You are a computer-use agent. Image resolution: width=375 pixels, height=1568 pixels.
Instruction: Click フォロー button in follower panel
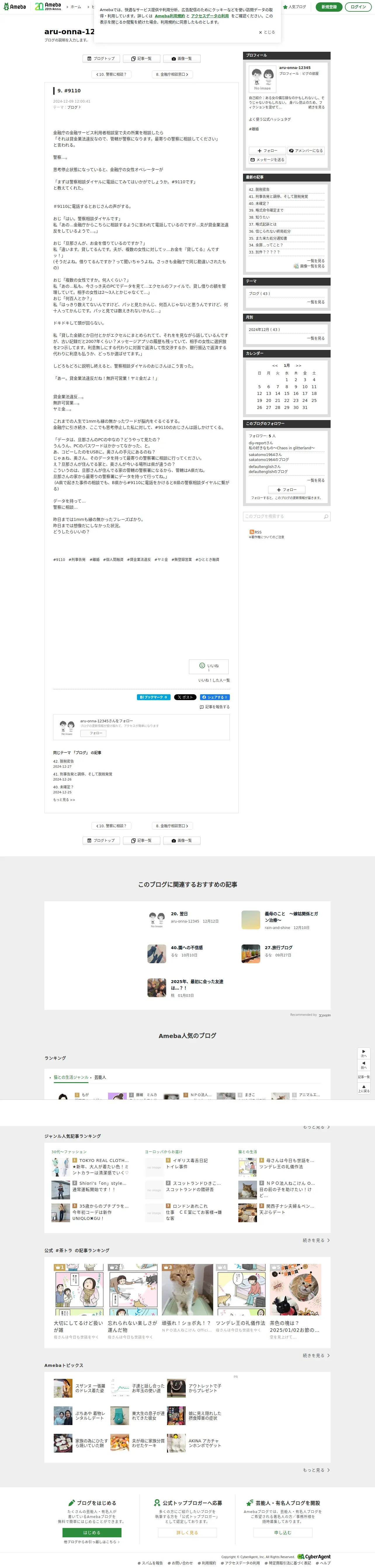286,489
